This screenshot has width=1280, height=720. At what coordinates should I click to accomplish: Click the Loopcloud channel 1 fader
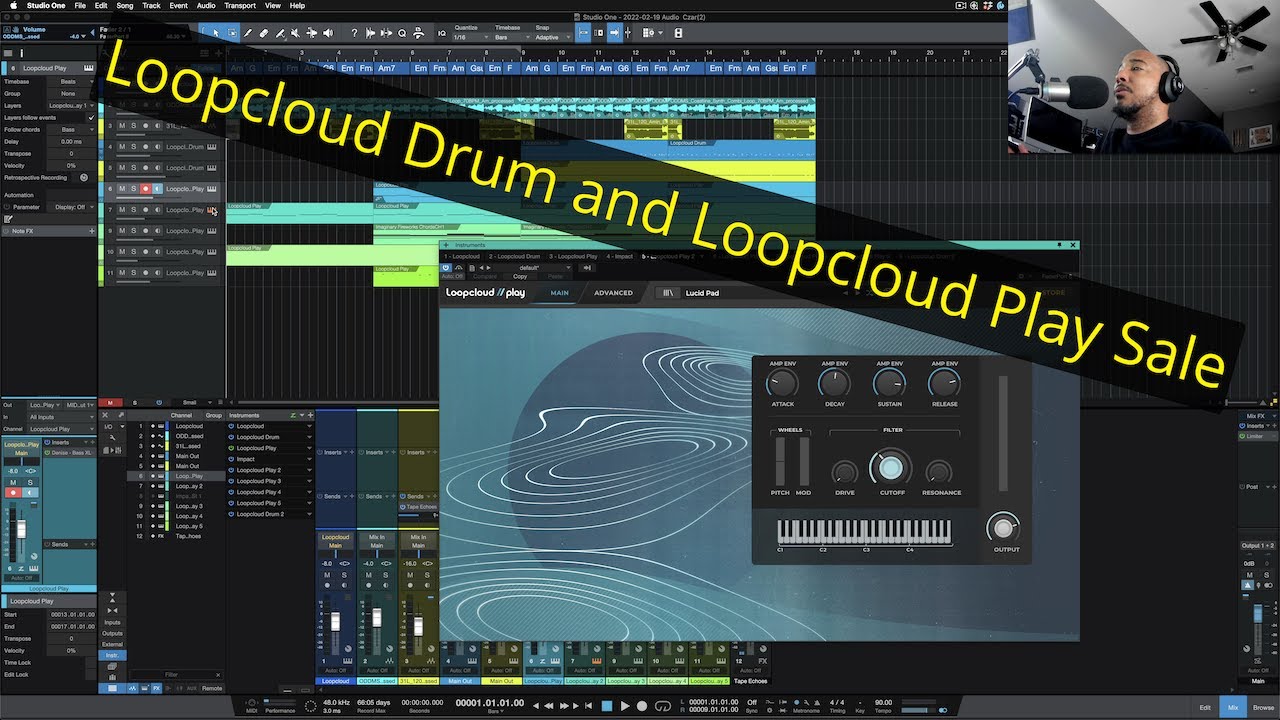coord(335,620)
